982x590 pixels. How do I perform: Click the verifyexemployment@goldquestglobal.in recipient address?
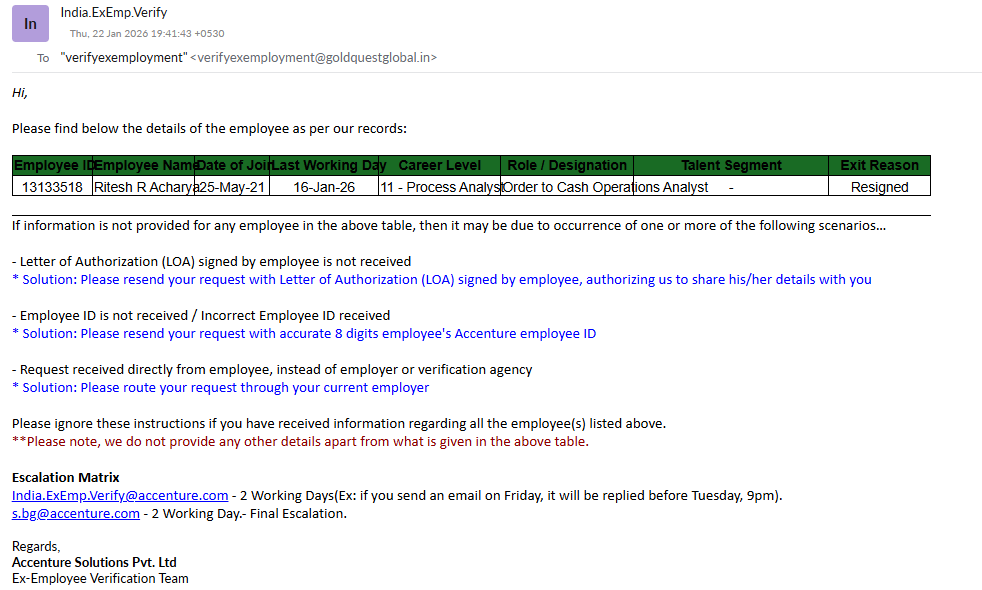tap(313, 58)
